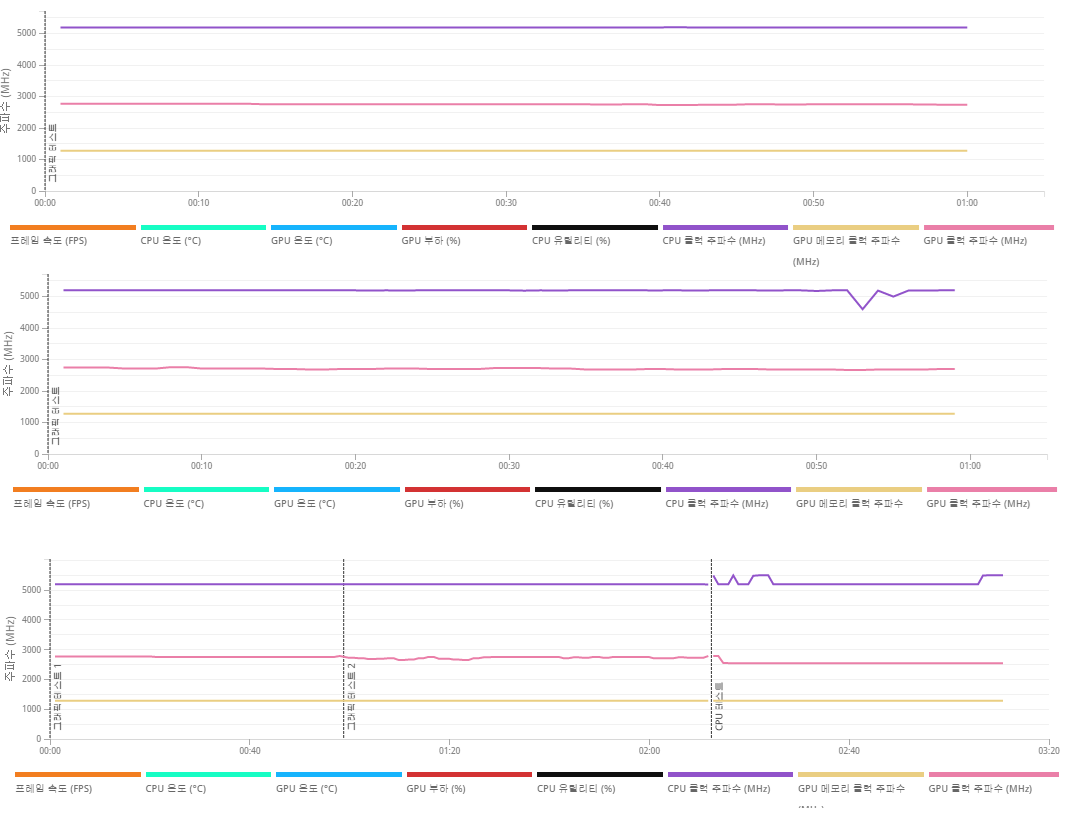Toggle CPU 유틸리티 (%) legend in top chart
Image resolution: width=1068 pixels, height=820 pixels.
(570, 241)
